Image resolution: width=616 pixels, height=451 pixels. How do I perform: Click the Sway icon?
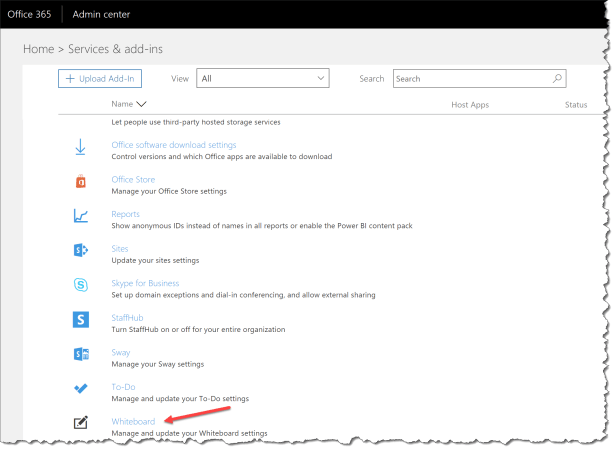tap(81, 354)
